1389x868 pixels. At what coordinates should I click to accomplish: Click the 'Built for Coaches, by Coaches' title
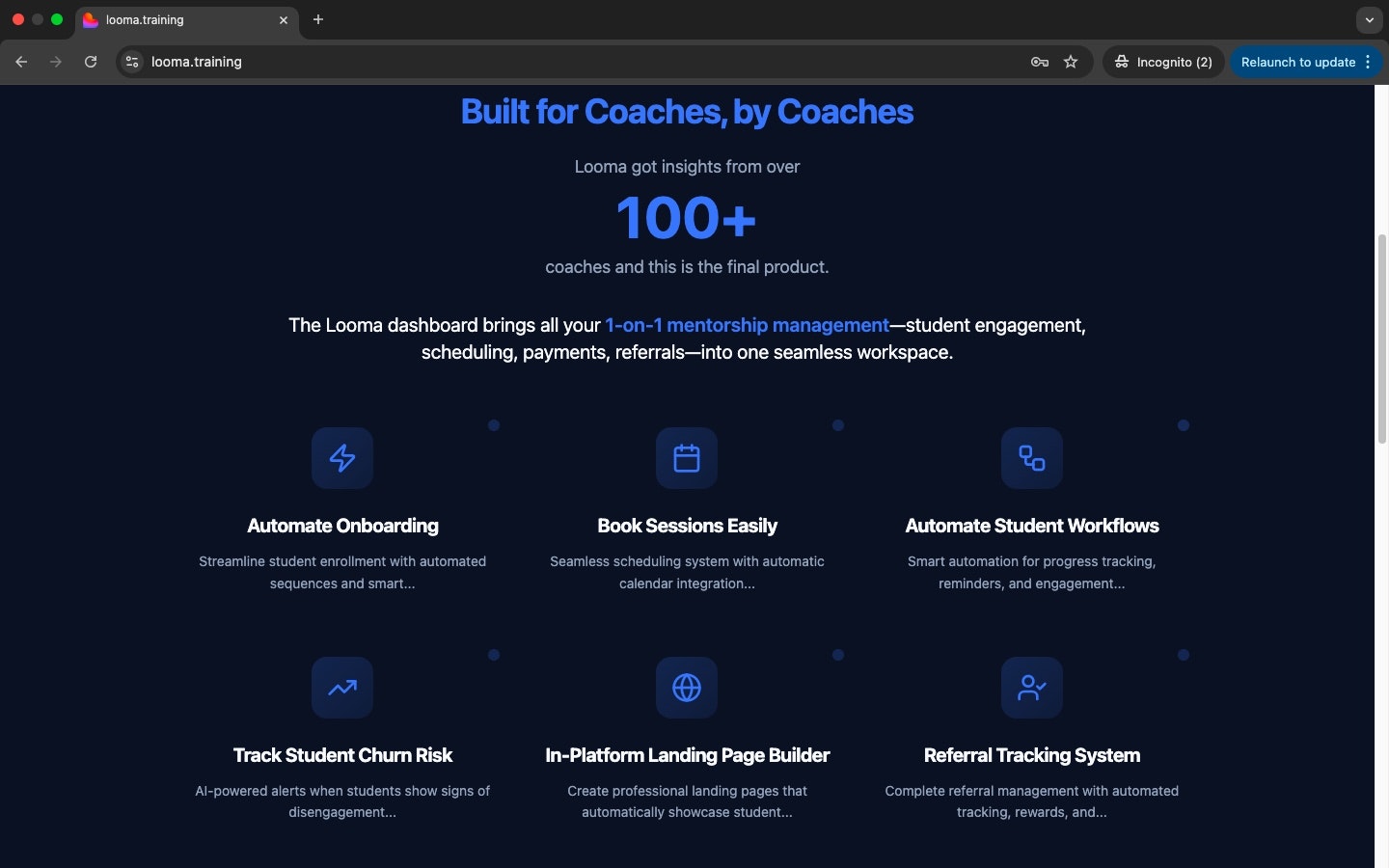(687, 112)
